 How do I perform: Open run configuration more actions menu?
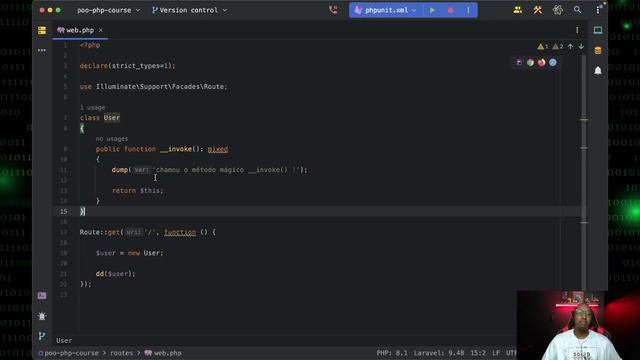(x=468, y=10)
